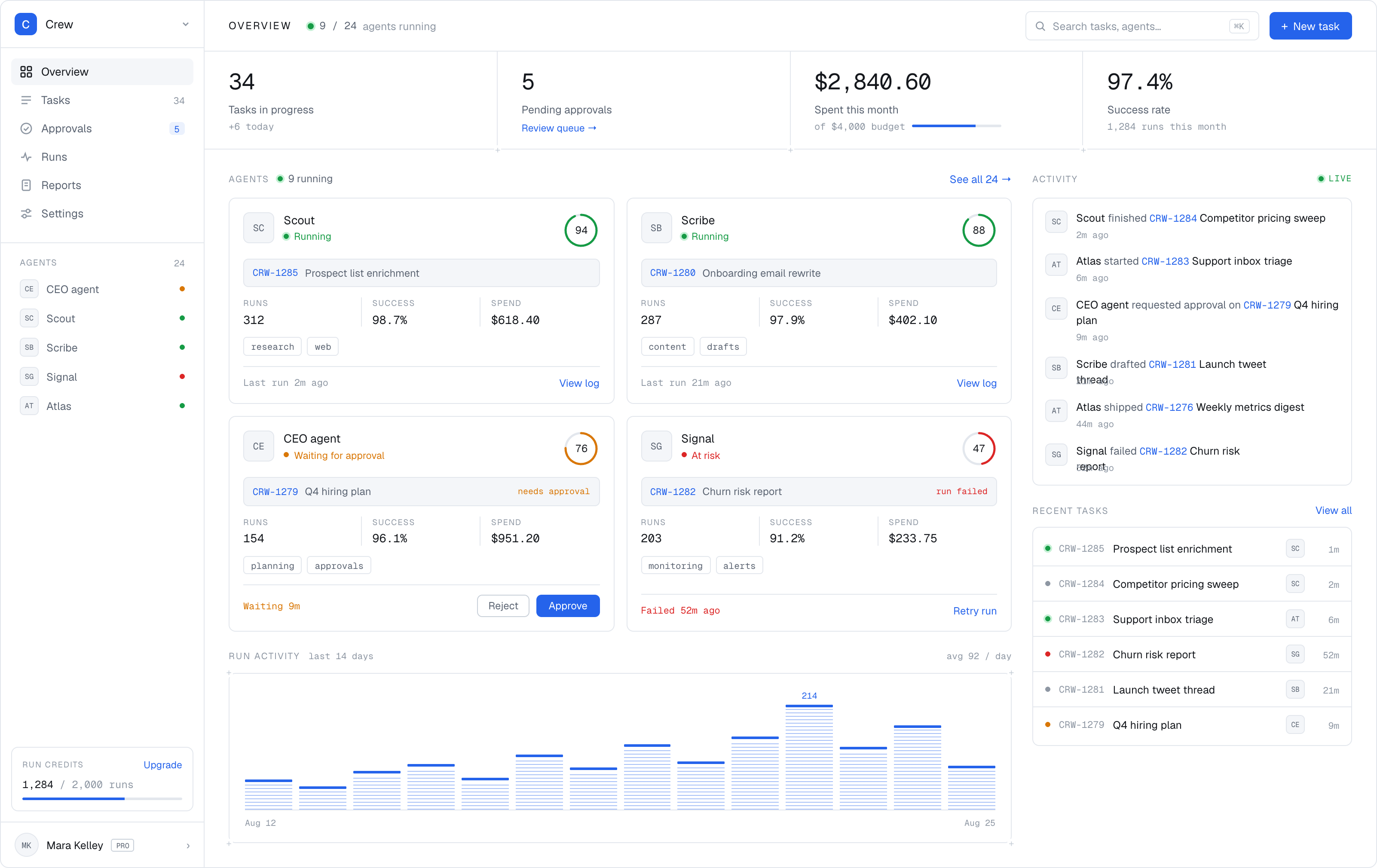Screen dimensions: 1377x868
Task: Select Atlas in the sidebar agents list
Action: pos(102,406)
